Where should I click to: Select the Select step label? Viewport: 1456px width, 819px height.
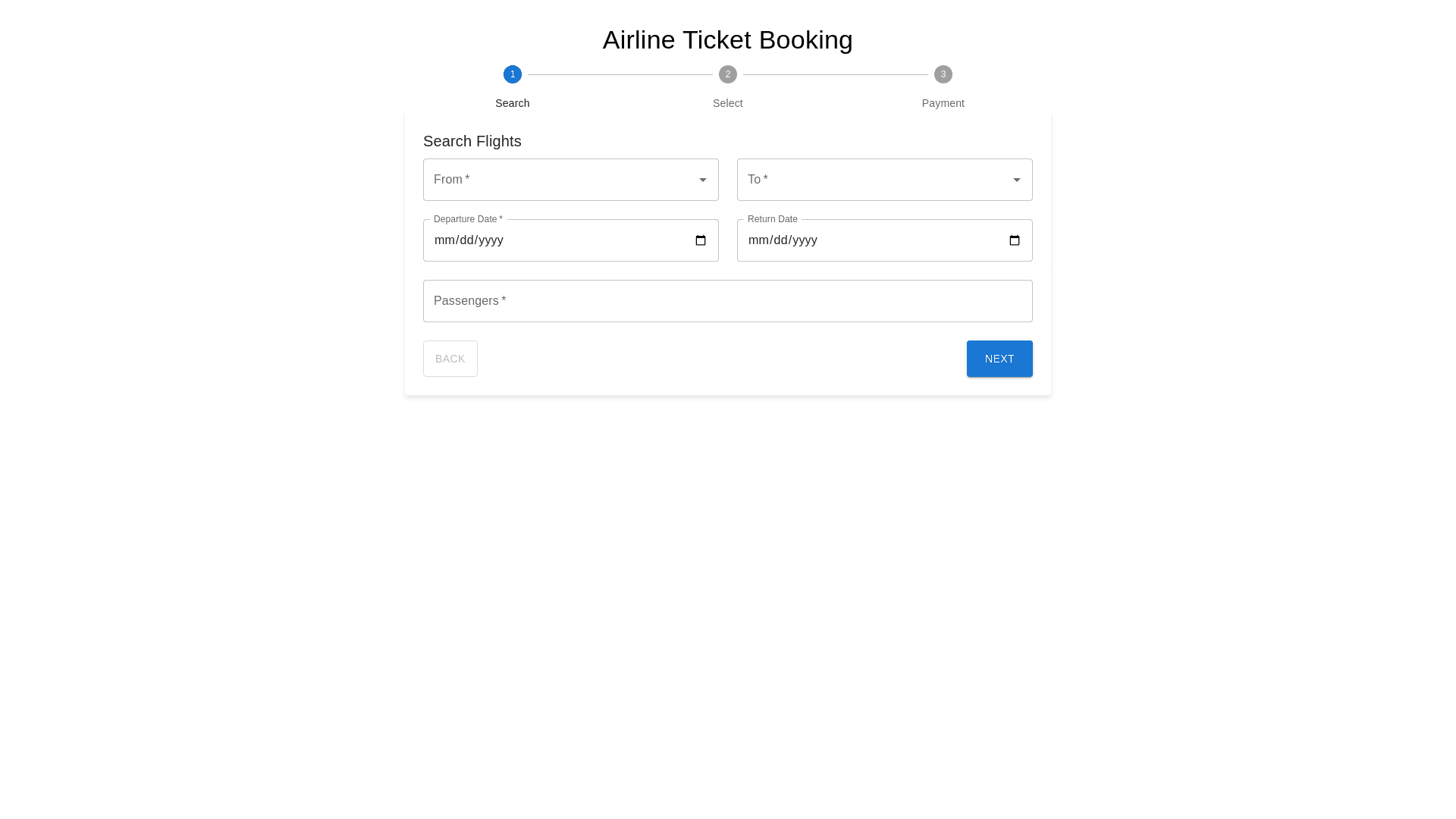click(x=728, y=103)
